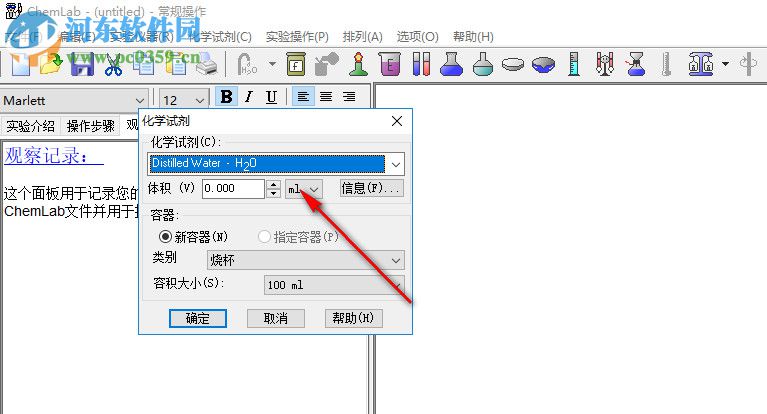Click the balance scale icon
The height and width of the screenshot is (414, 767).
click(700, 64)
